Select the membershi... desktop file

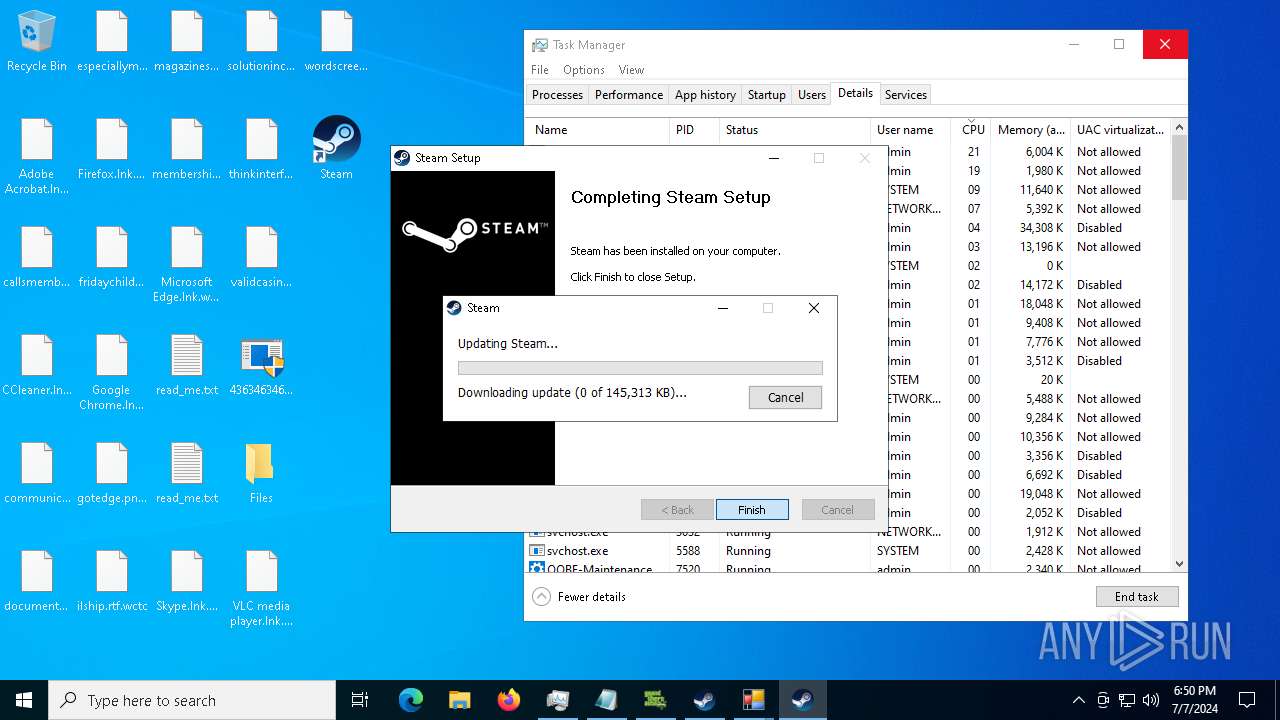click(186, 149)
